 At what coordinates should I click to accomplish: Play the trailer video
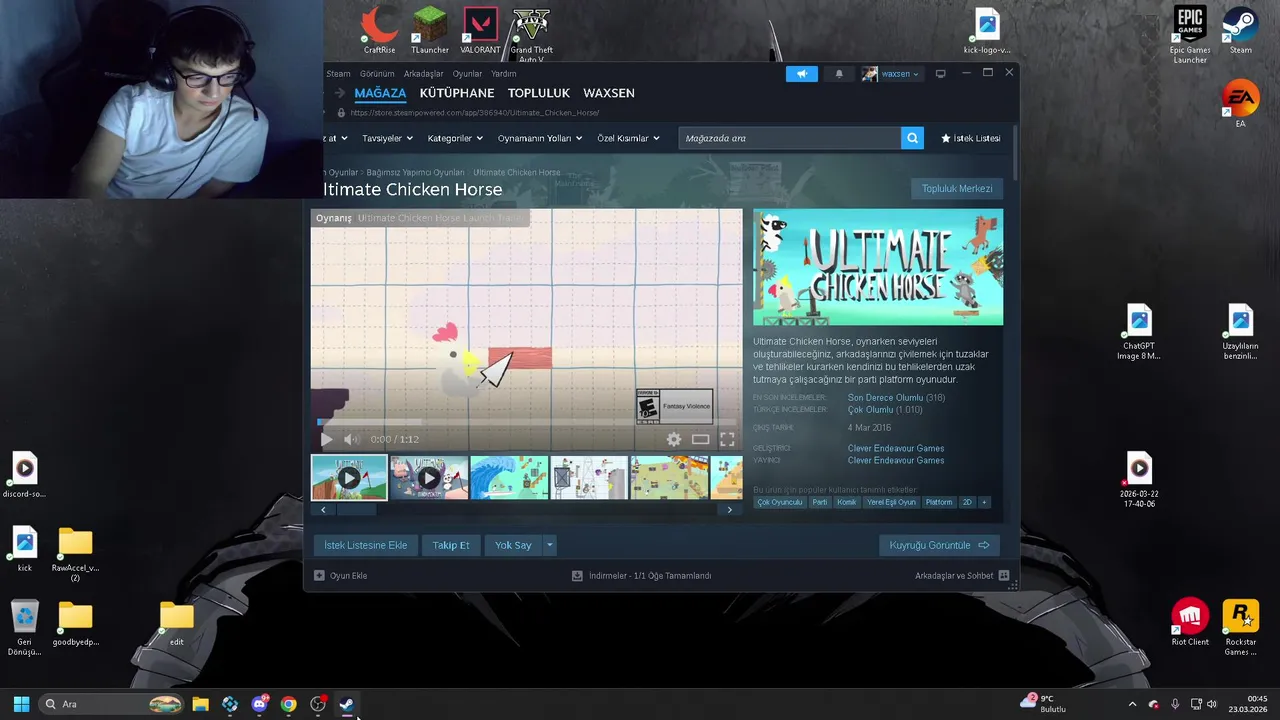click(x=326, y=439)
